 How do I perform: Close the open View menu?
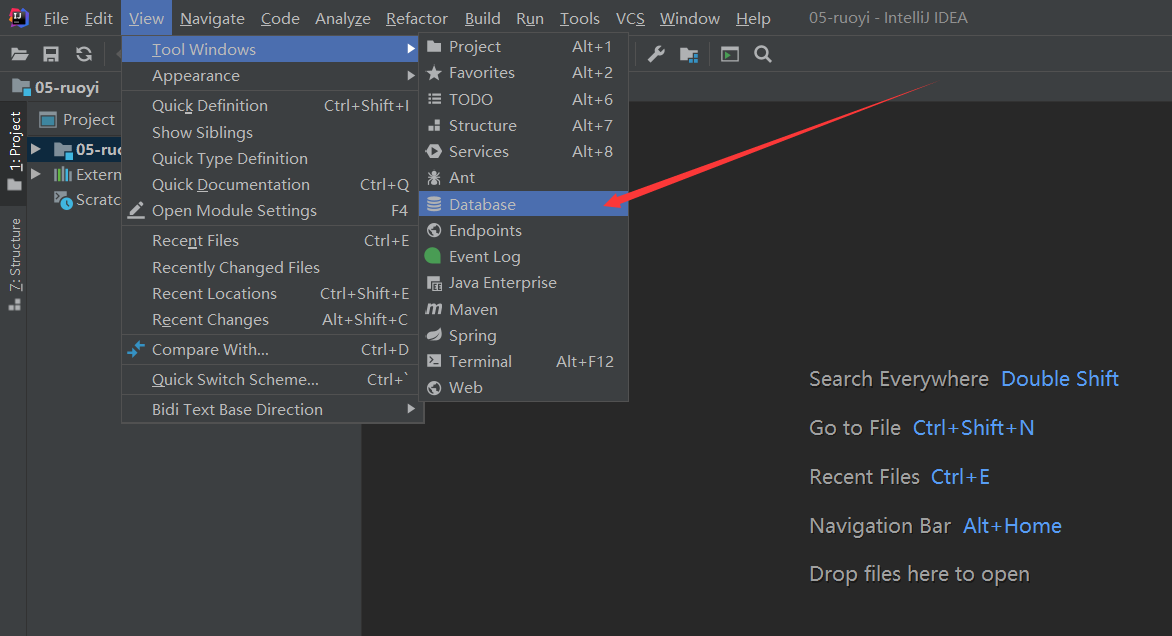[146, 18]
